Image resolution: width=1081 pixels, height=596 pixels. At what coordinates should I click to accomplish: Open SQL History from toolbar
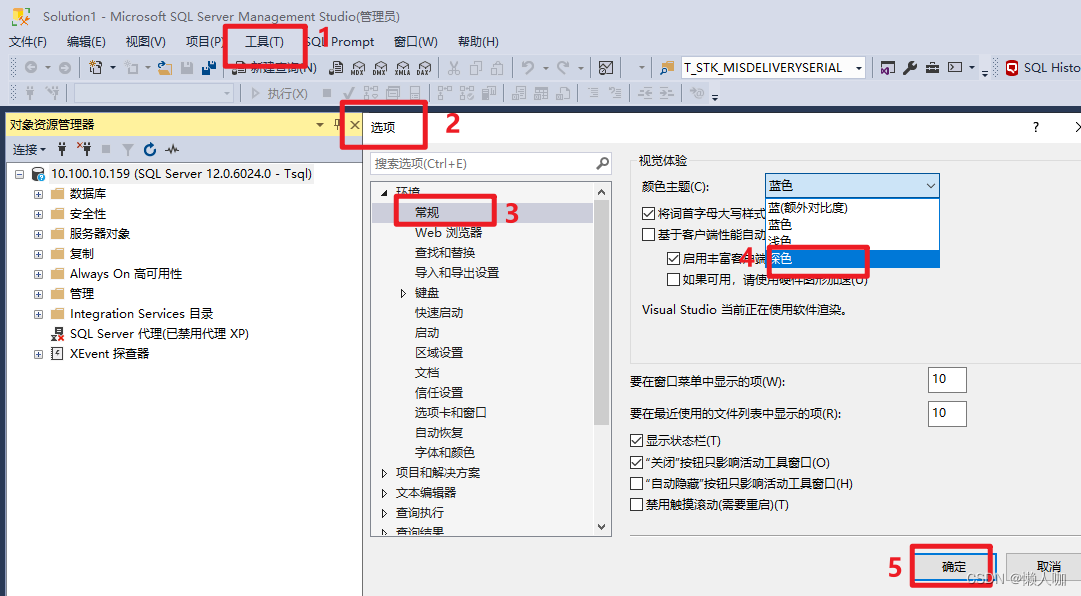1043,68
